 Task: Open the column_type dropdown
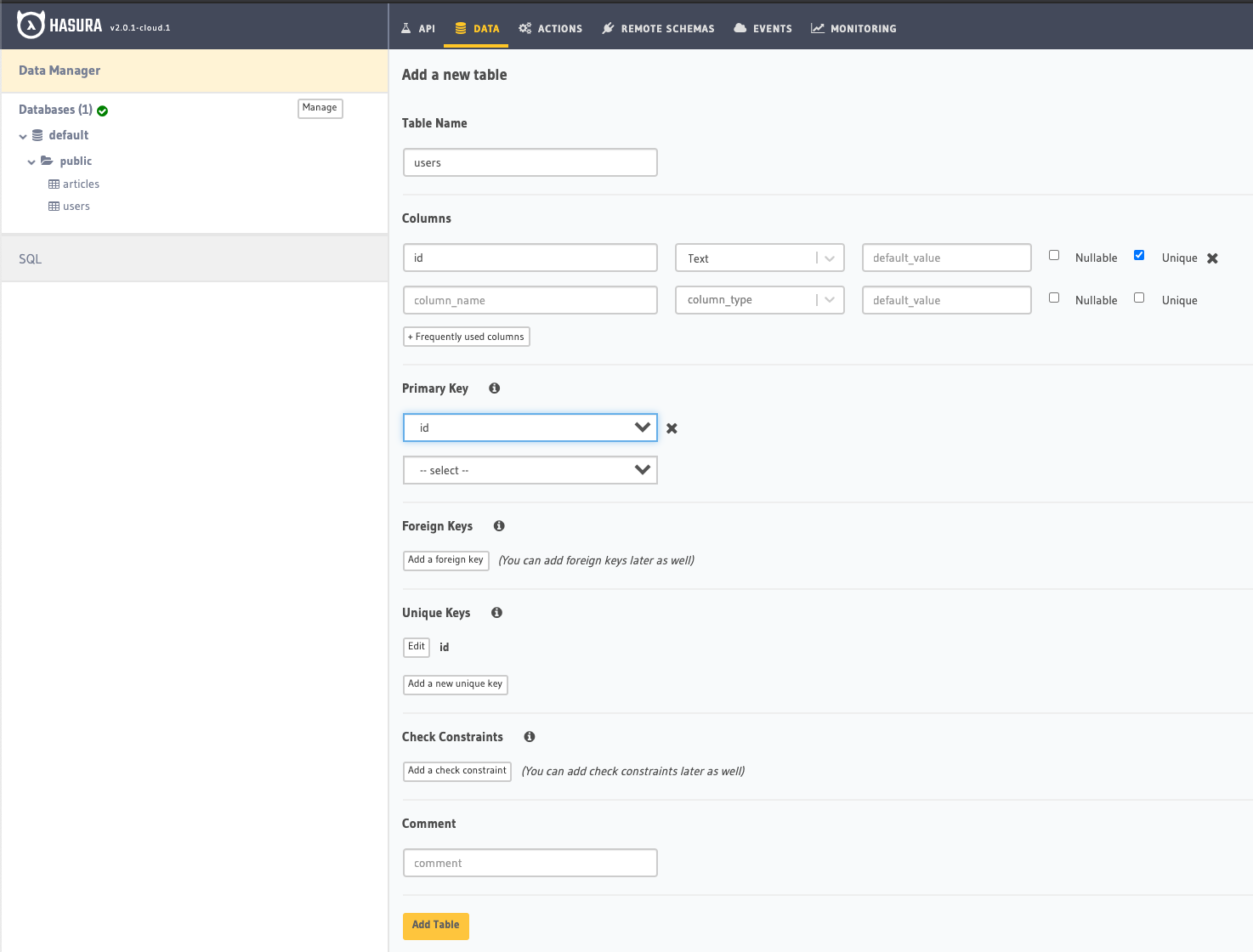760,300
